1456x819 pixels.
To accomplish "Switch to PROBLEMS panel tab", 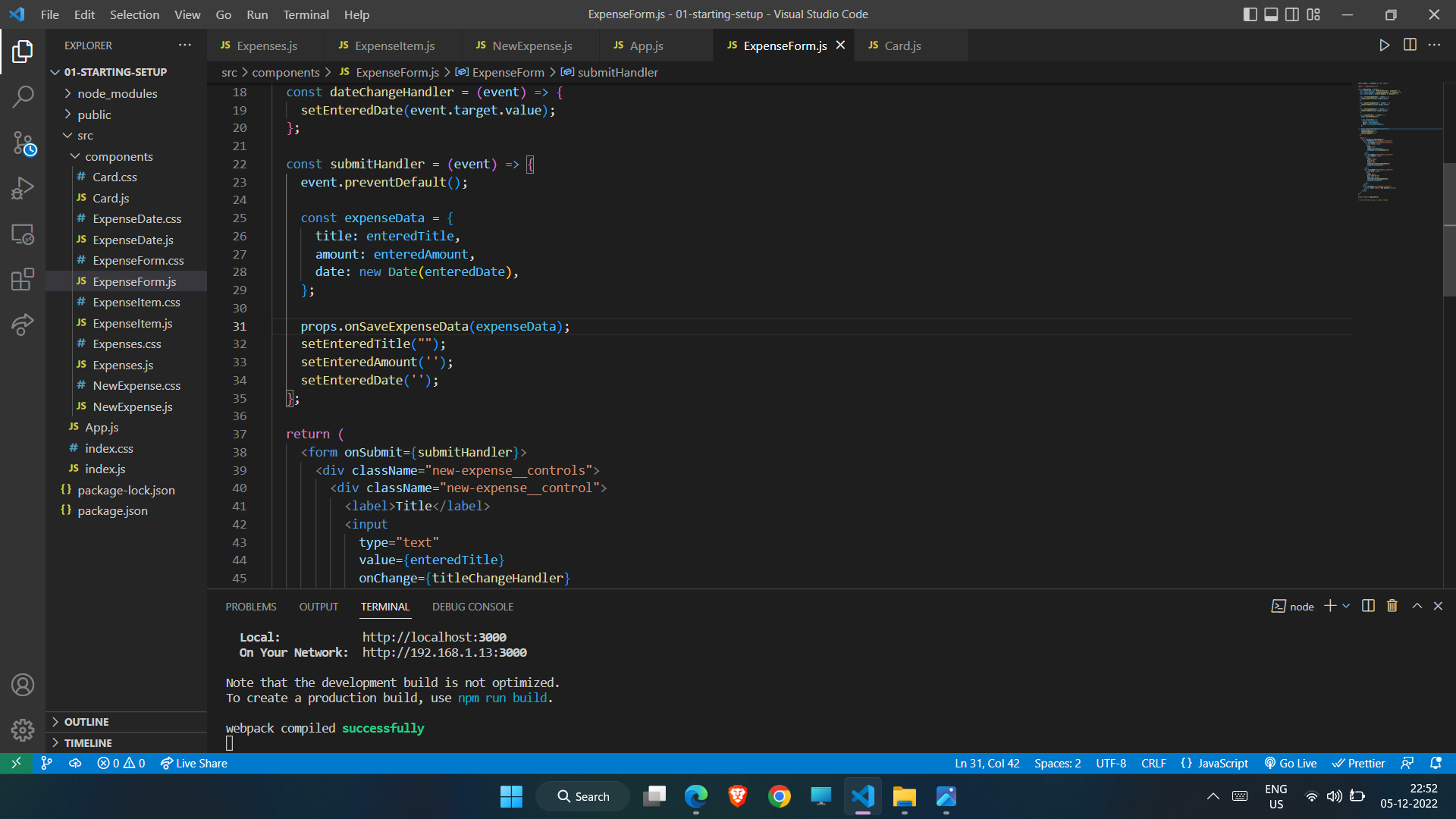I will pyautogui.click(x=250, y=607).
